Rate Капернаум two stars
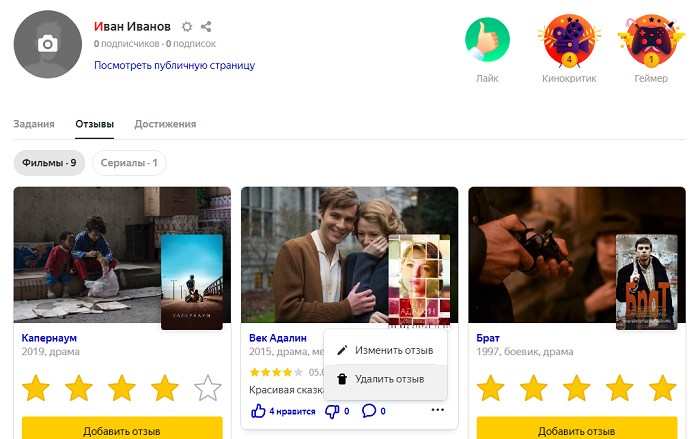The width and height of the screenshot is (700, 439). [79, 388]
